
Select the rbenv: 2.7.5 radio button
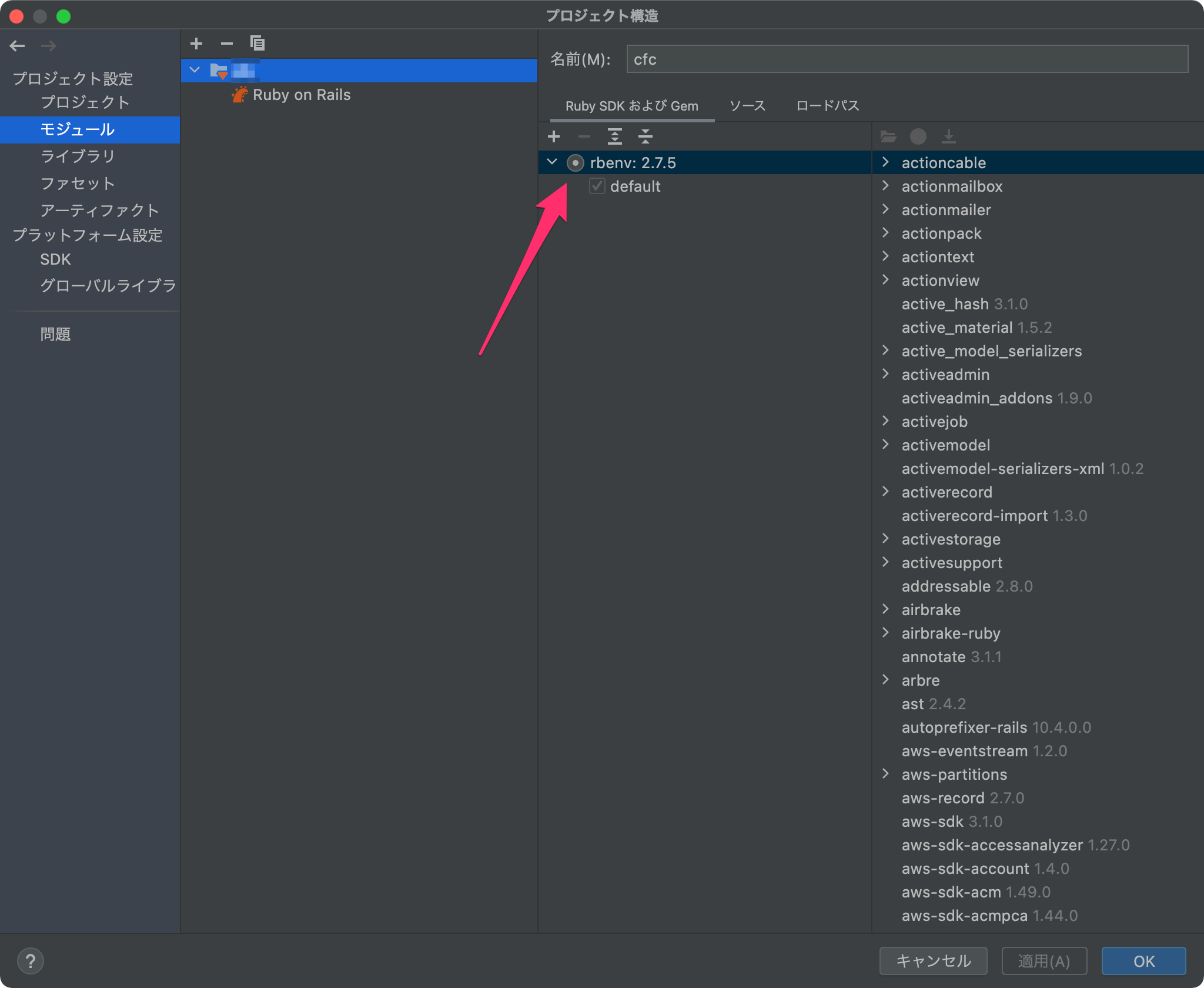pos(575,163)
